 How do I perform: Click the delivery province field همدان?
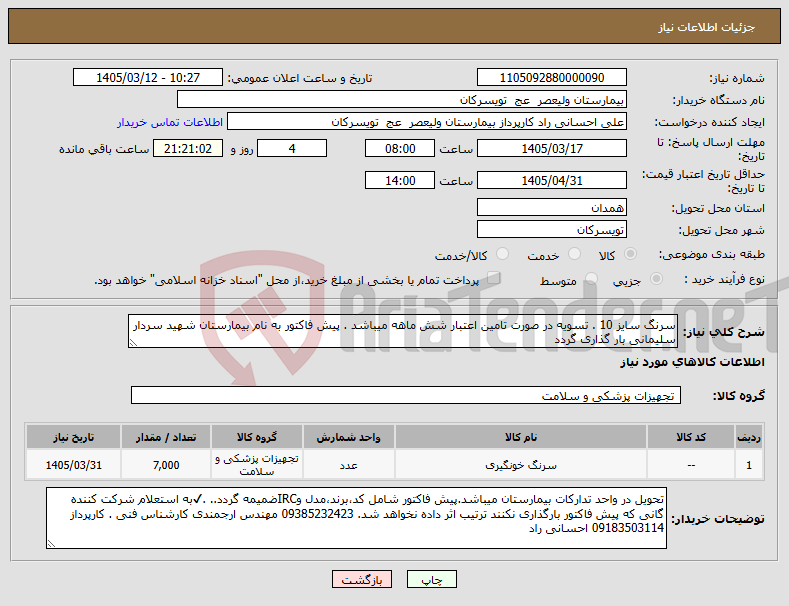pos(551,207)
